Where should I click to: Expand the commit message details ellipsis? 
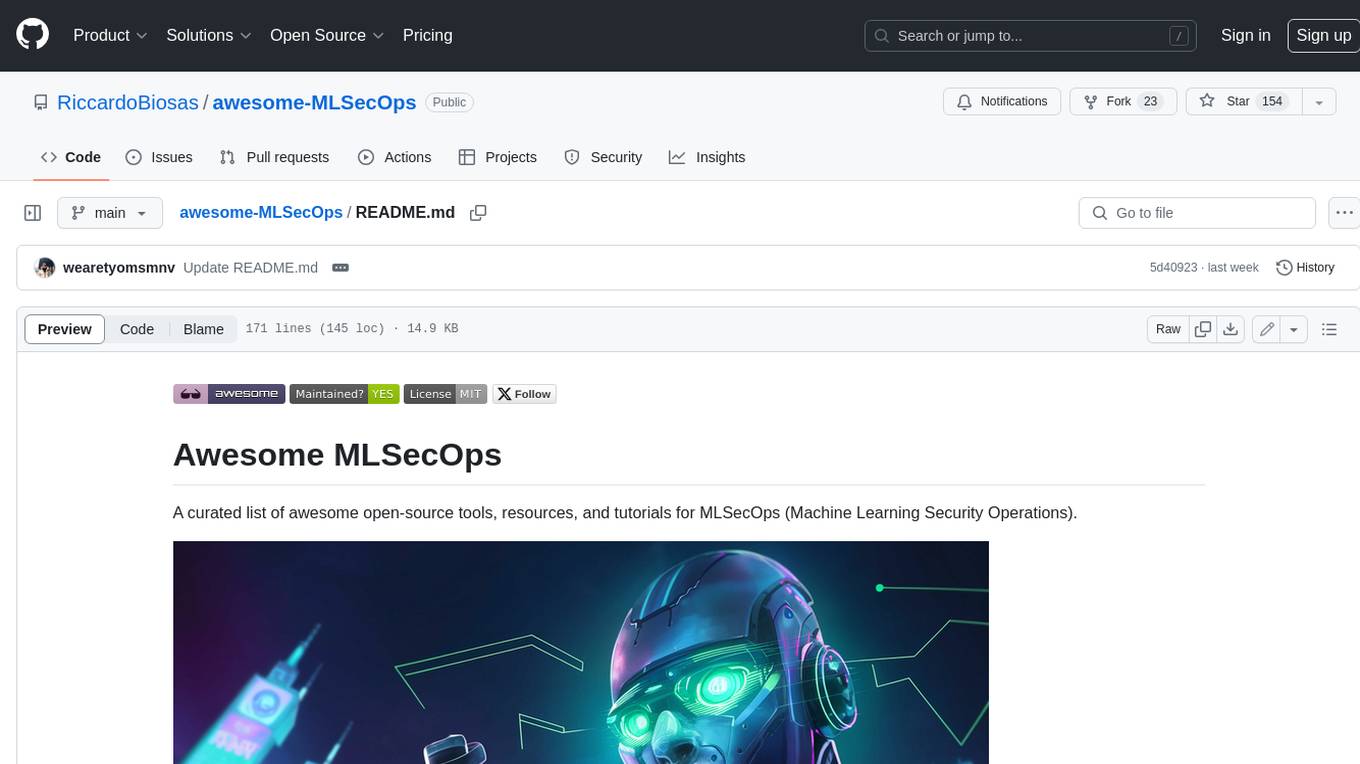(x=340, y=268)
